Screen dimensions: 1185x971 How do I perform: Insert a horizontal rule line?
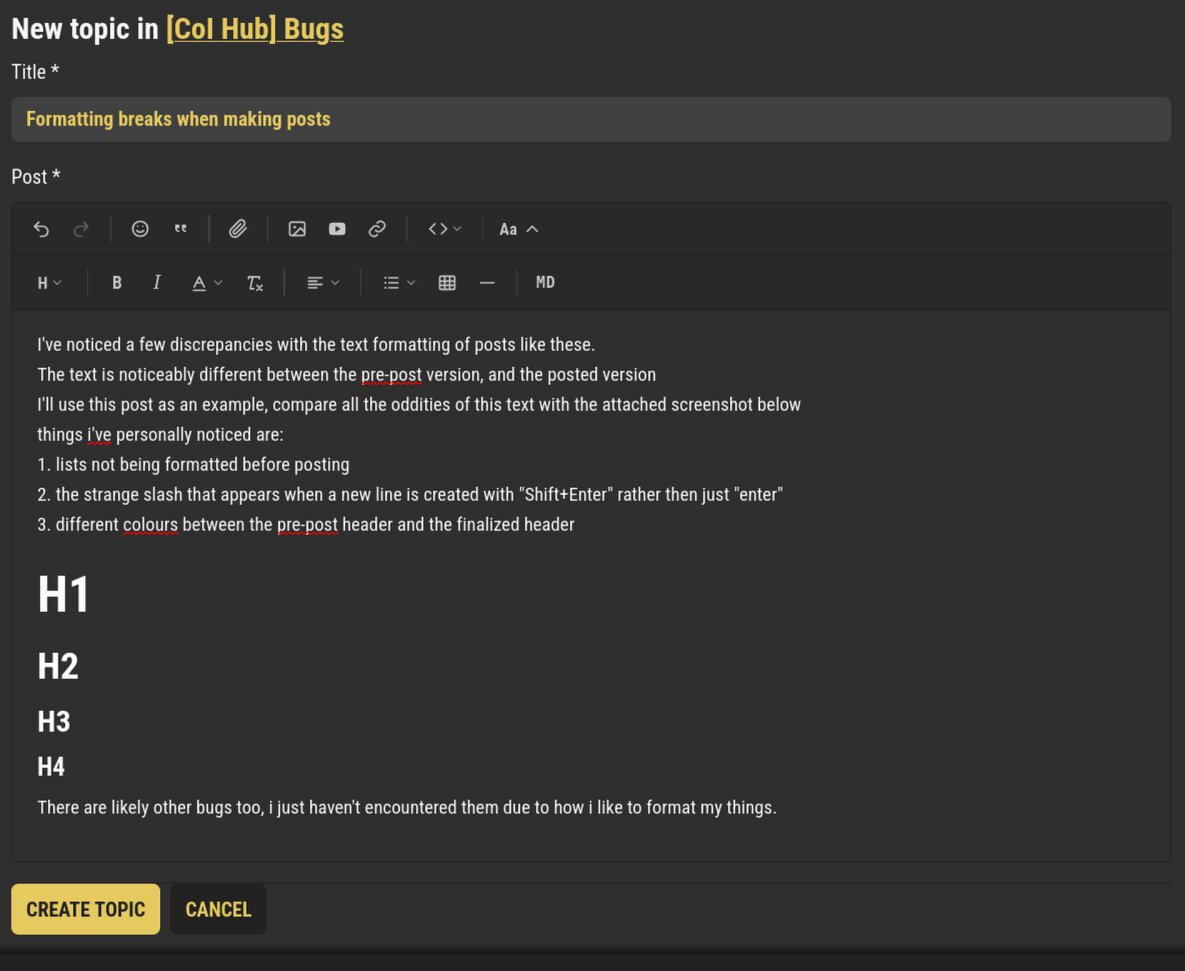click(487, 283)
